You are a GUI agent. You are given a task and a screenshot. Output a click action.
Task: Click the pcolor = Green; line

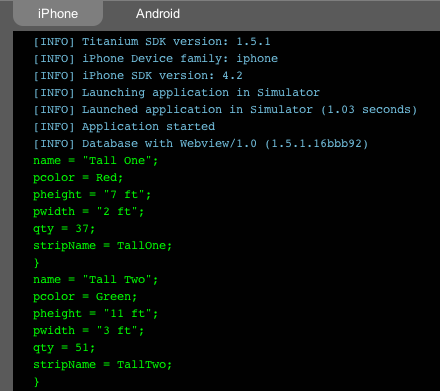coord(85,297)
